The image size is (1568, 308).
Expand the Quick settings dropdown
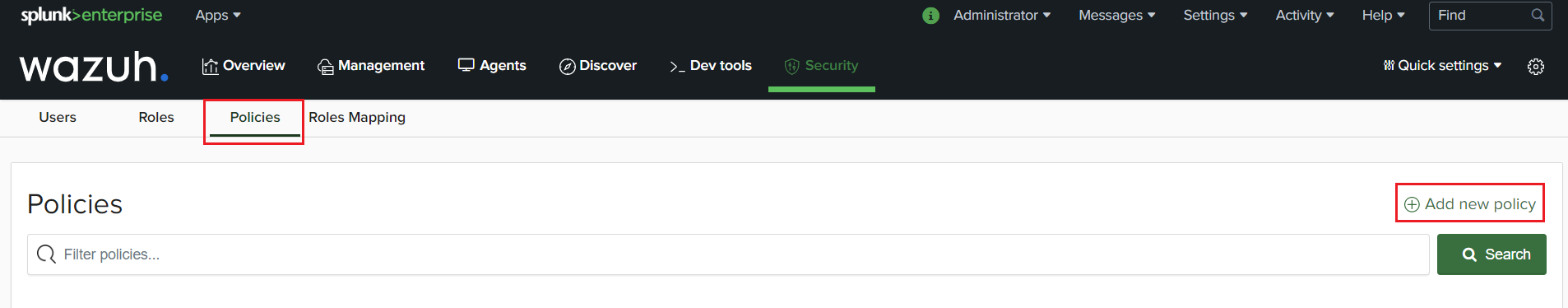[x=1442, y=65]
